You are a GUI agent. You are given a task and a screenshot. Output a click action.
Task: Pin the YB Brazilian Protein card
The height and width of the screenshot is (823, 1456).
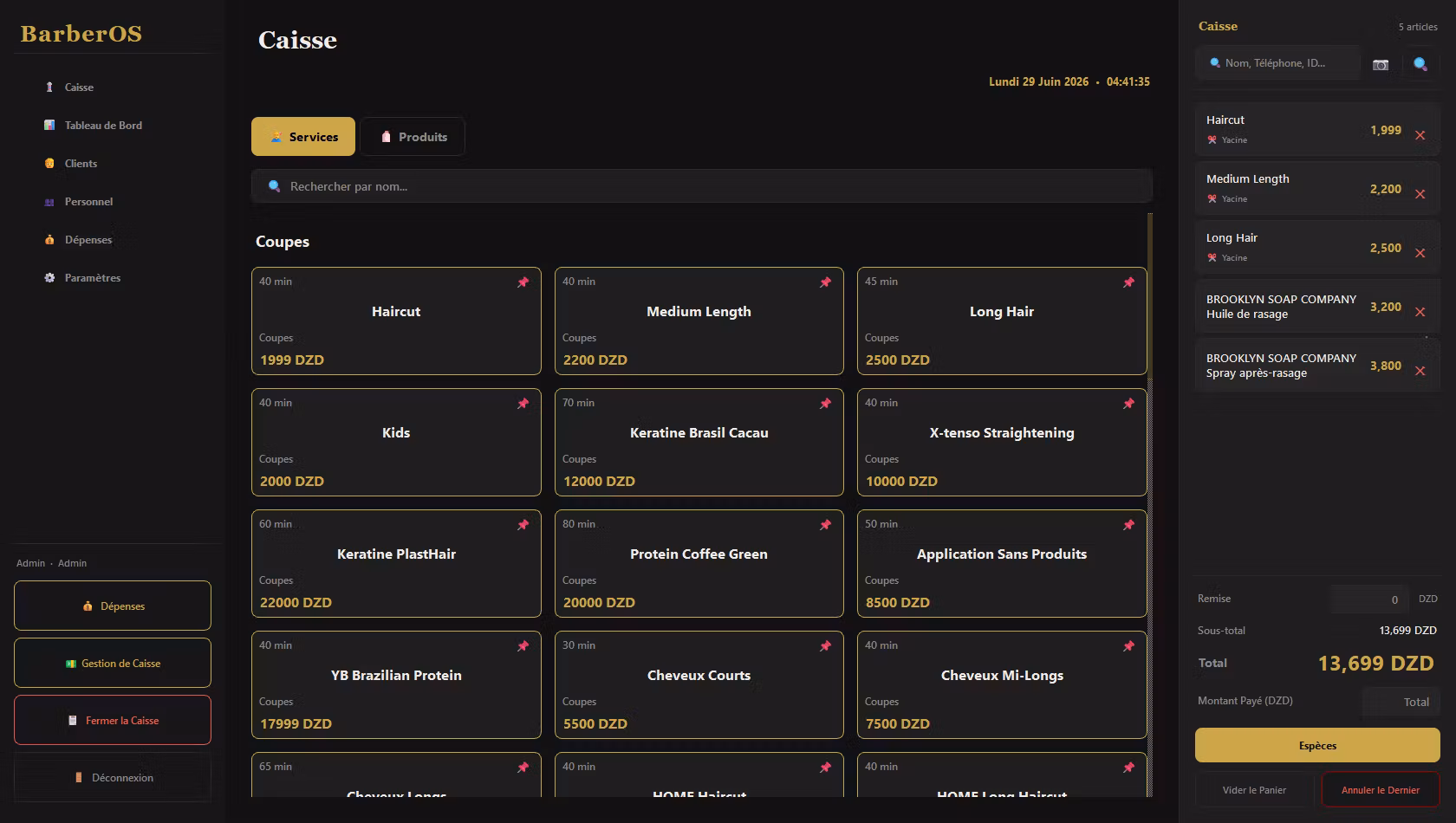(523, 646)
